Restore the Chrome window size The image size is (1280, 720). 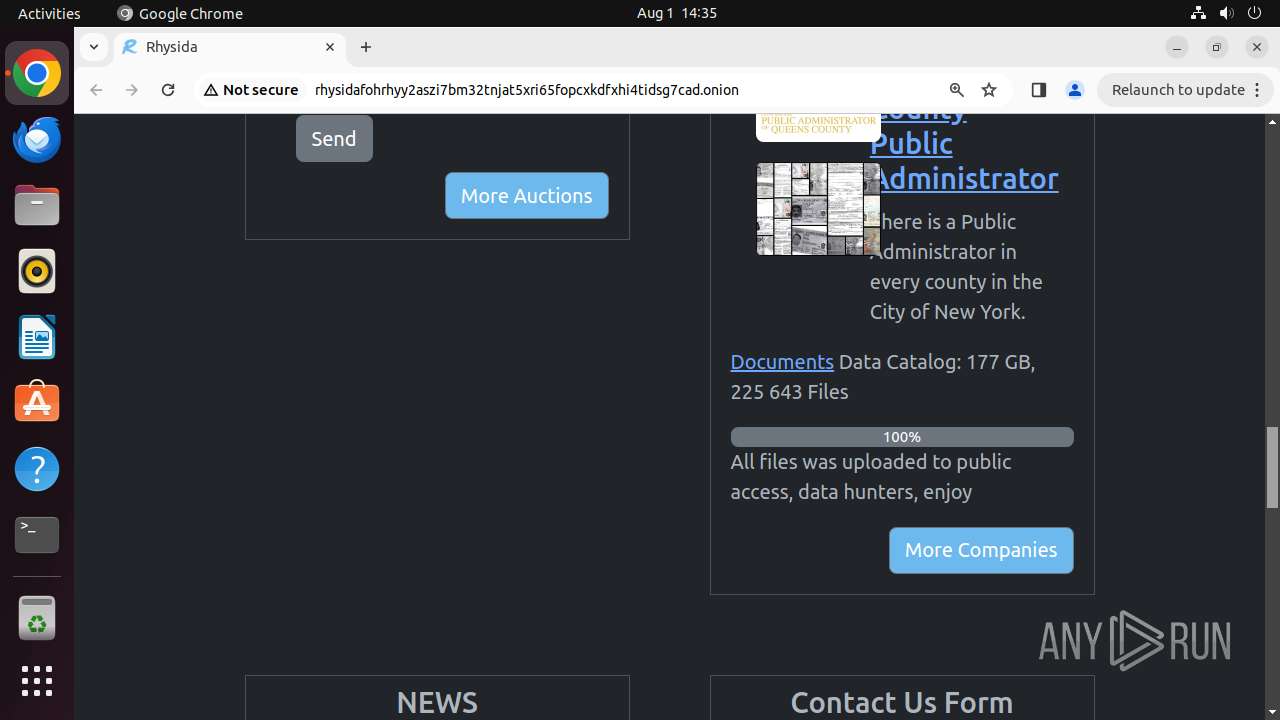point(1217,47)
